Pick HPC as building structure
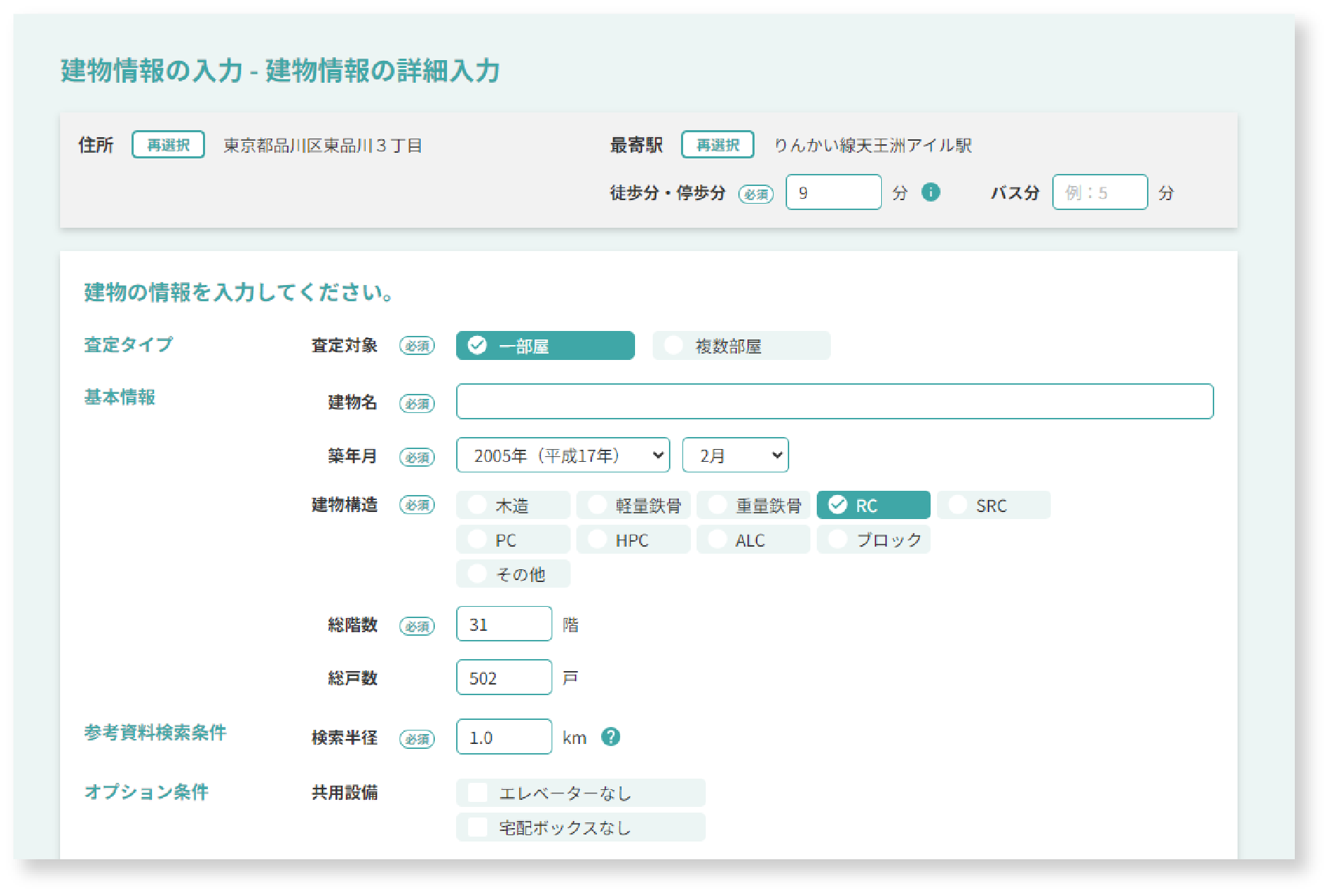This screenshot has width=1333, height=896. click(x=634, y=540)
